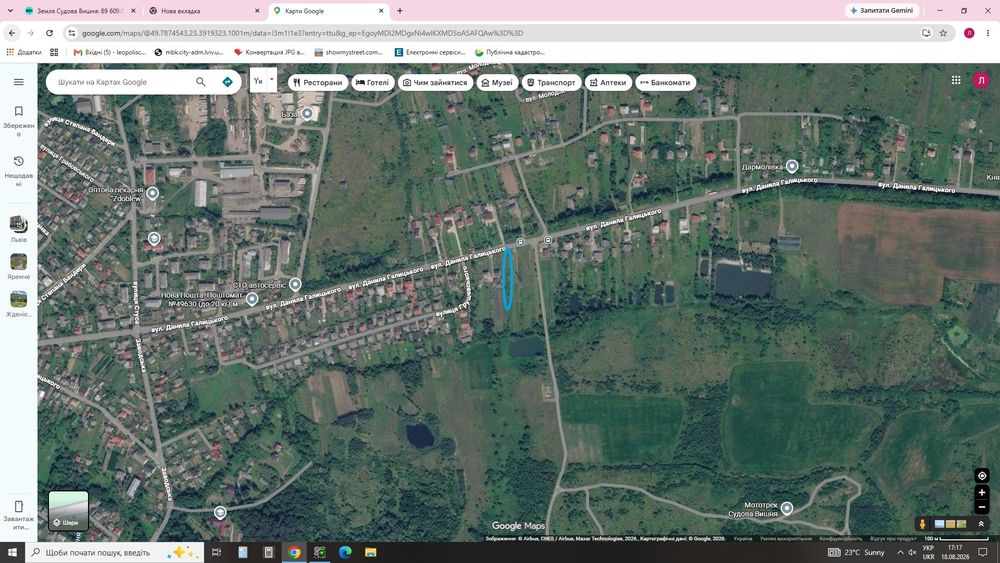
Task: Bookmark this page with star icon
Action: [x=943, y=33]
